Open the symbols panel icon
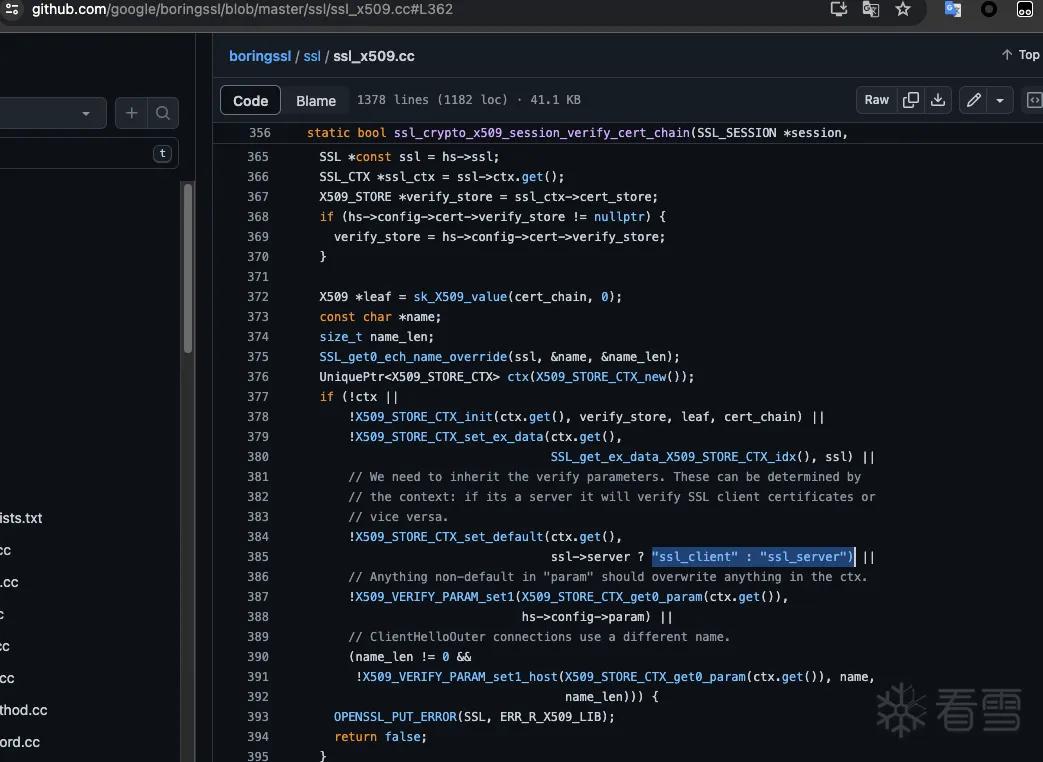The width and height of the screenshot is (1043, 762). 1034,100
